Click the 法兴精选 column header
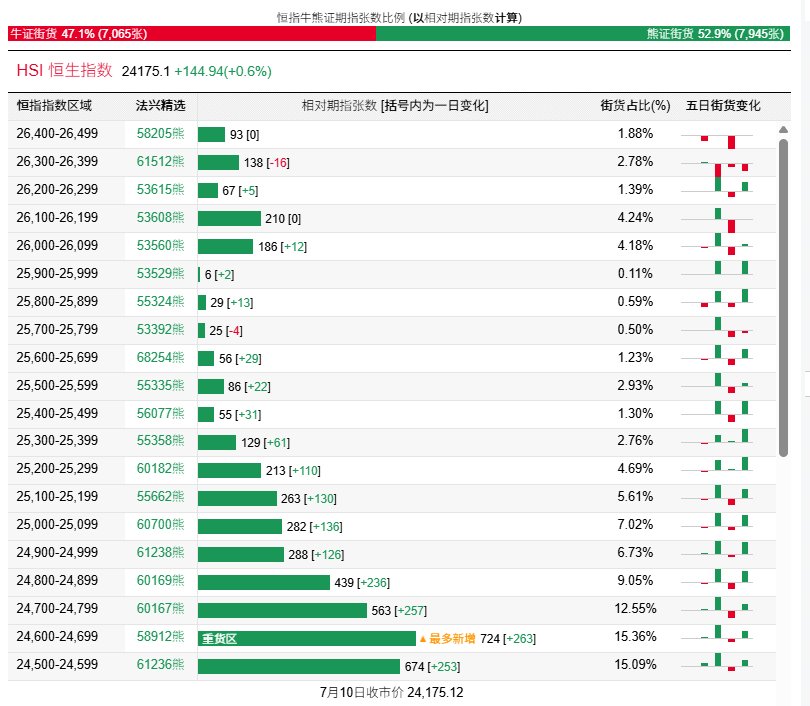 (160, 106)
